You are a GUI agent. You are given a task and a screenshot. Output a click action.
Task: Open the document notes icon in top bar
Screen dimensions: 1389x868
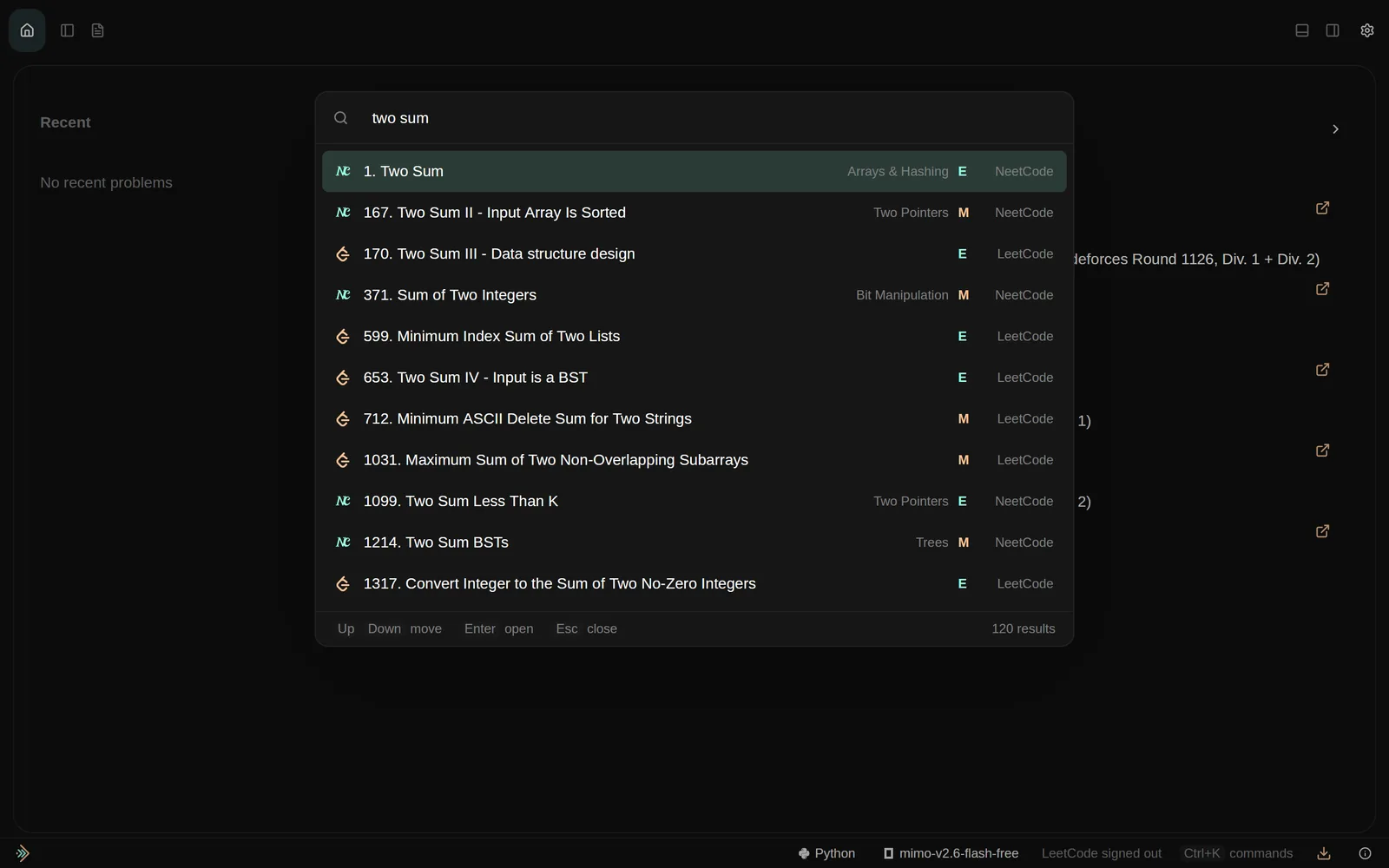point(97,30)
